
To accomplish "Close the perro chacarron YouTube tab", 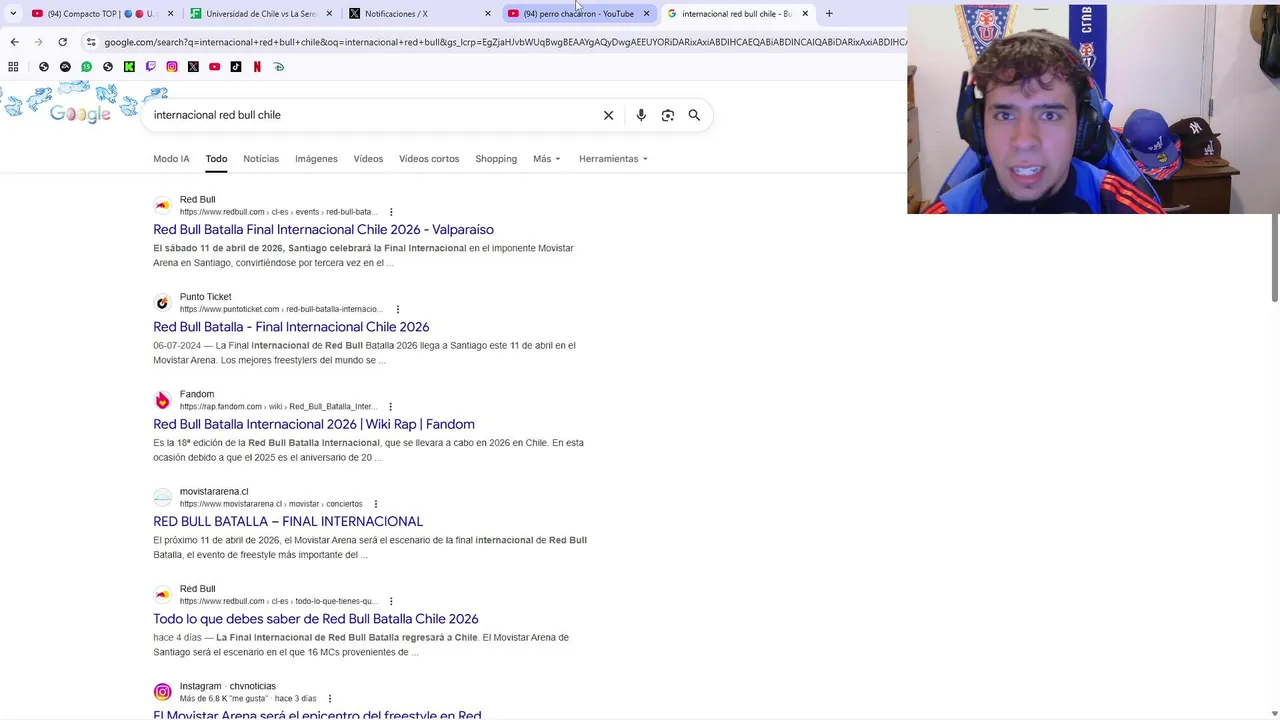I will point(646,14).
